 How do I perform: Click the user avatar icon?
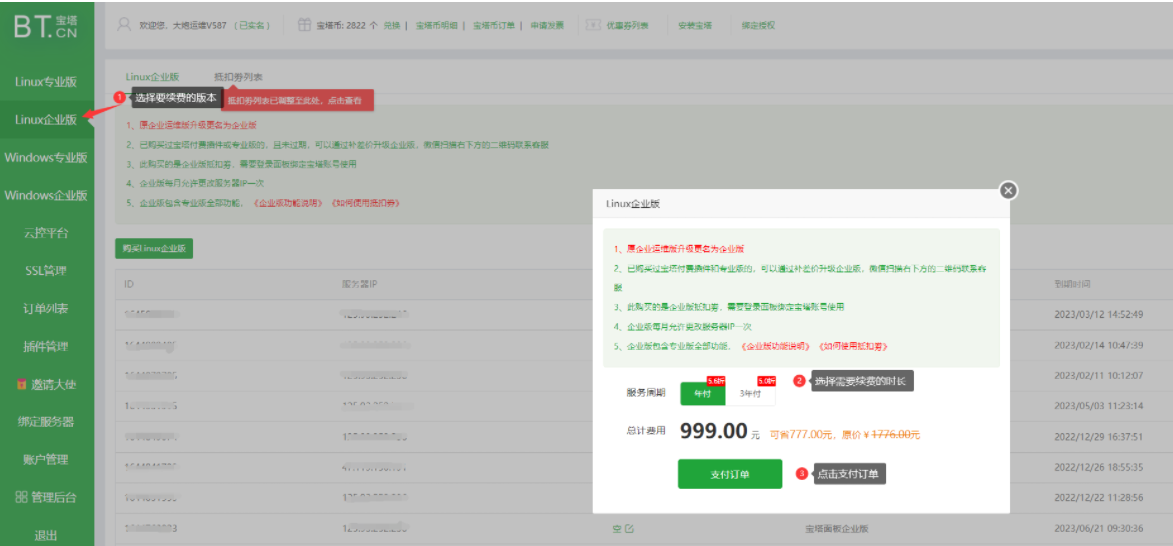[x=124, y=25]
